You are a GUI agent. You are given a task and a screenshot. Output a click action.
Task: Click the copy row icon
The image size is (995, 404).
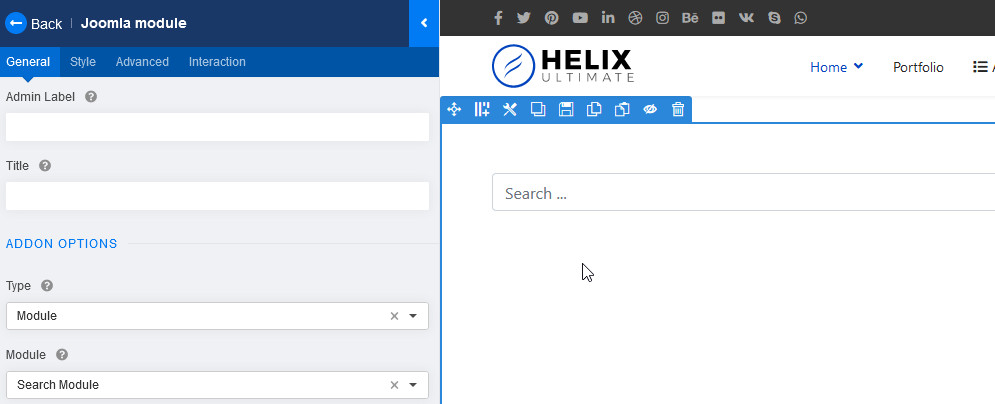[x=594, y=109]
